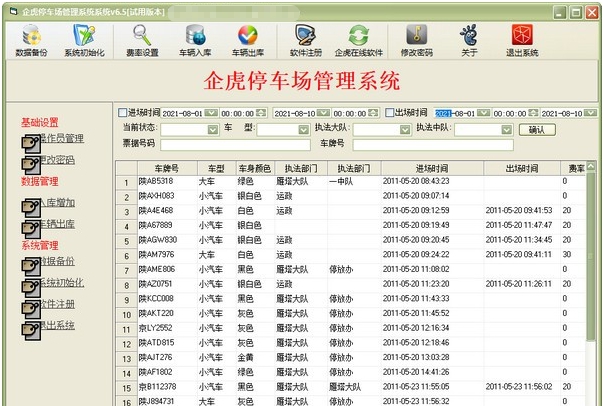The height and width of the screenshot is (406, 604).
Task: Enable the 出场时间 checkbox
Action: coord(389,112)
